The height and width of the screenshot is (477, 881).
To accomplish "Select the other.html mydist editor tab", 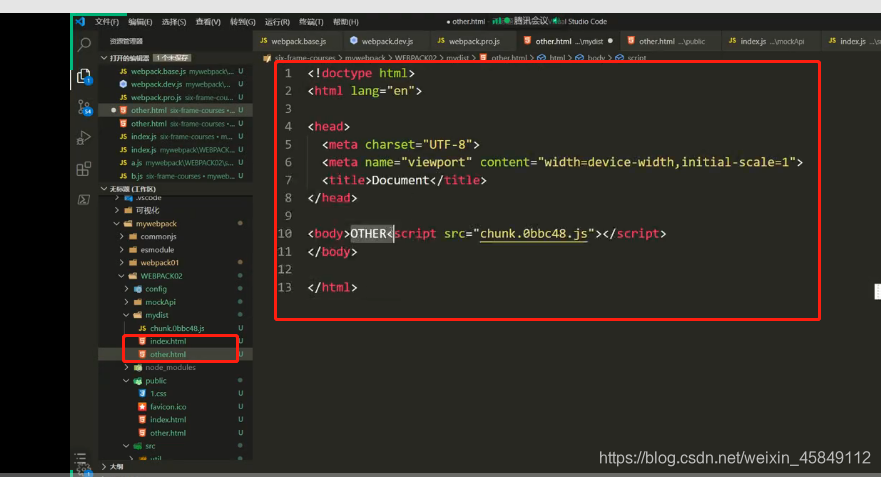I will (568, 41).
